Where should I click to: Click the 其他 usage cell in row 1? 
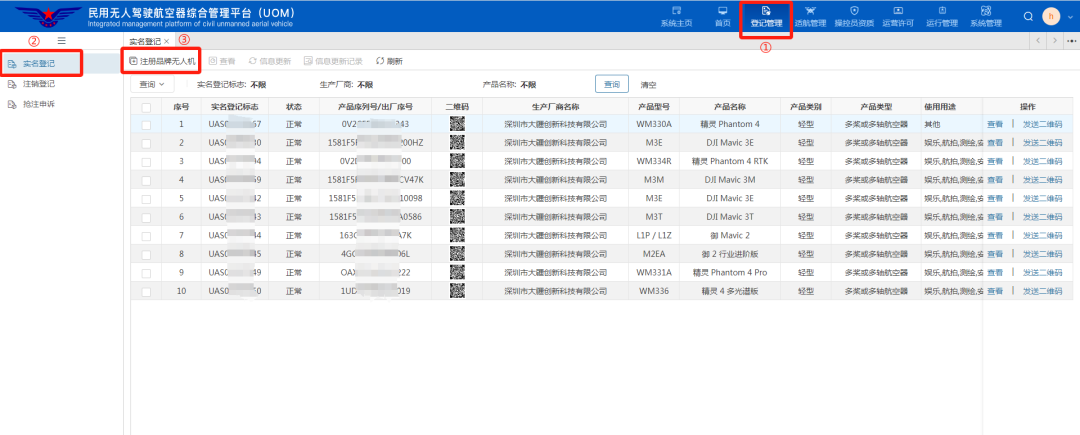[932, 125]
